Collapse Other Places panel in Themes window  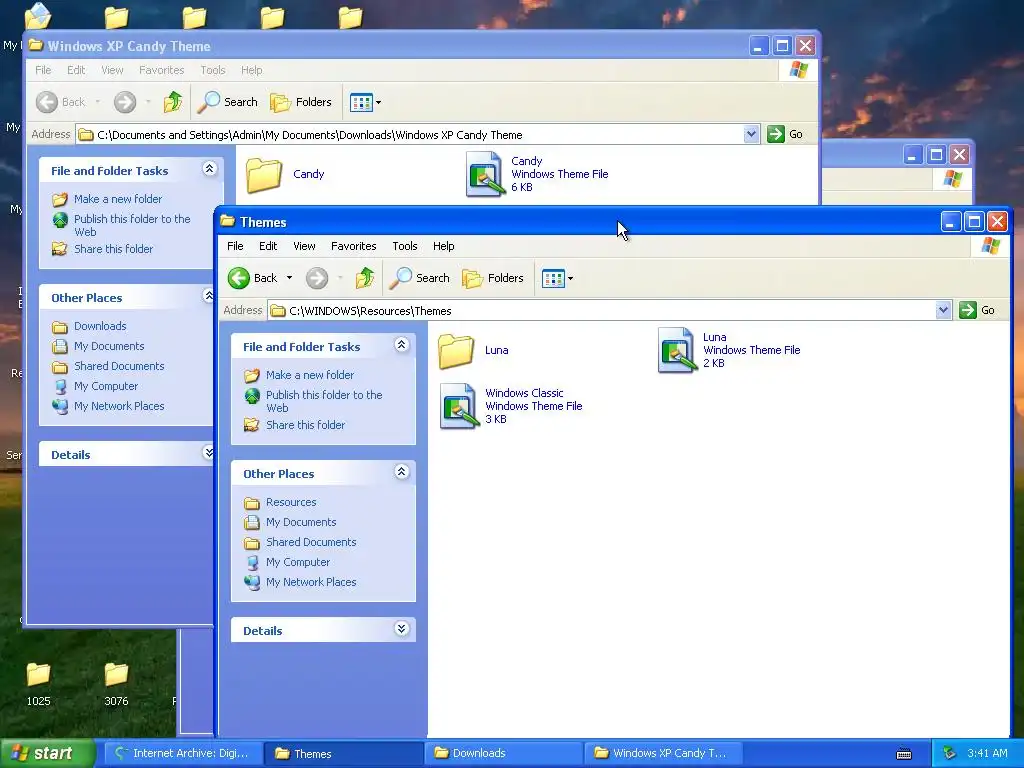402,472
